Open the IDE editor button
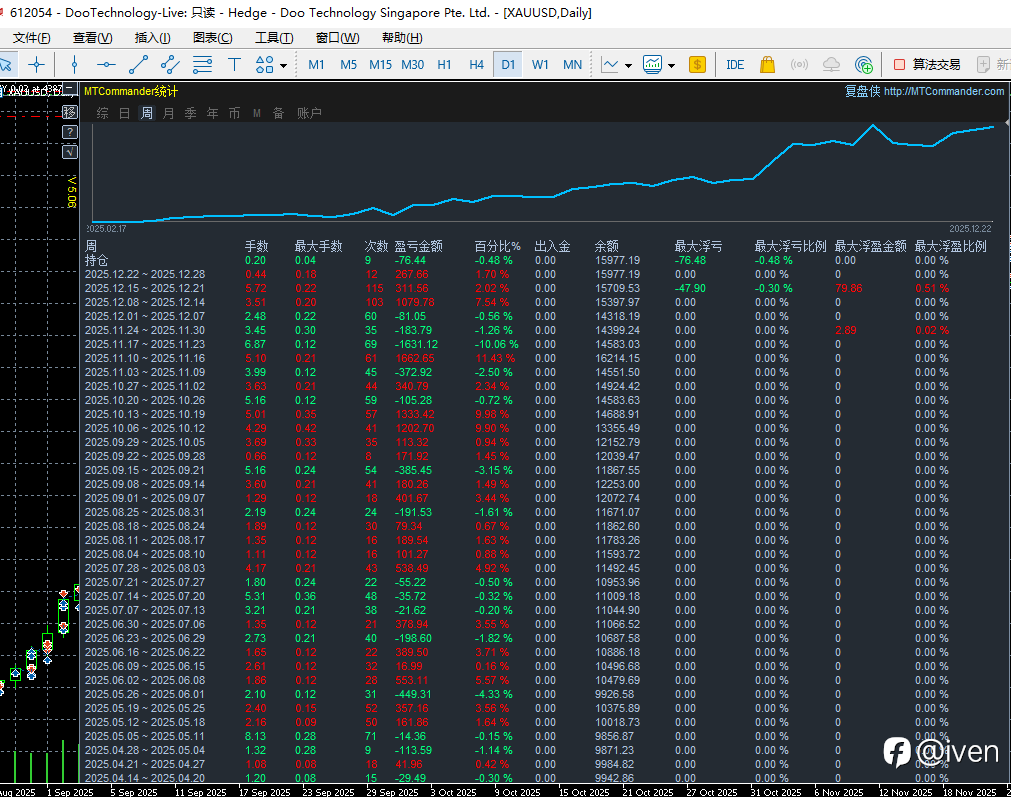The image size is (1011, 797). (x=735, y=65)
